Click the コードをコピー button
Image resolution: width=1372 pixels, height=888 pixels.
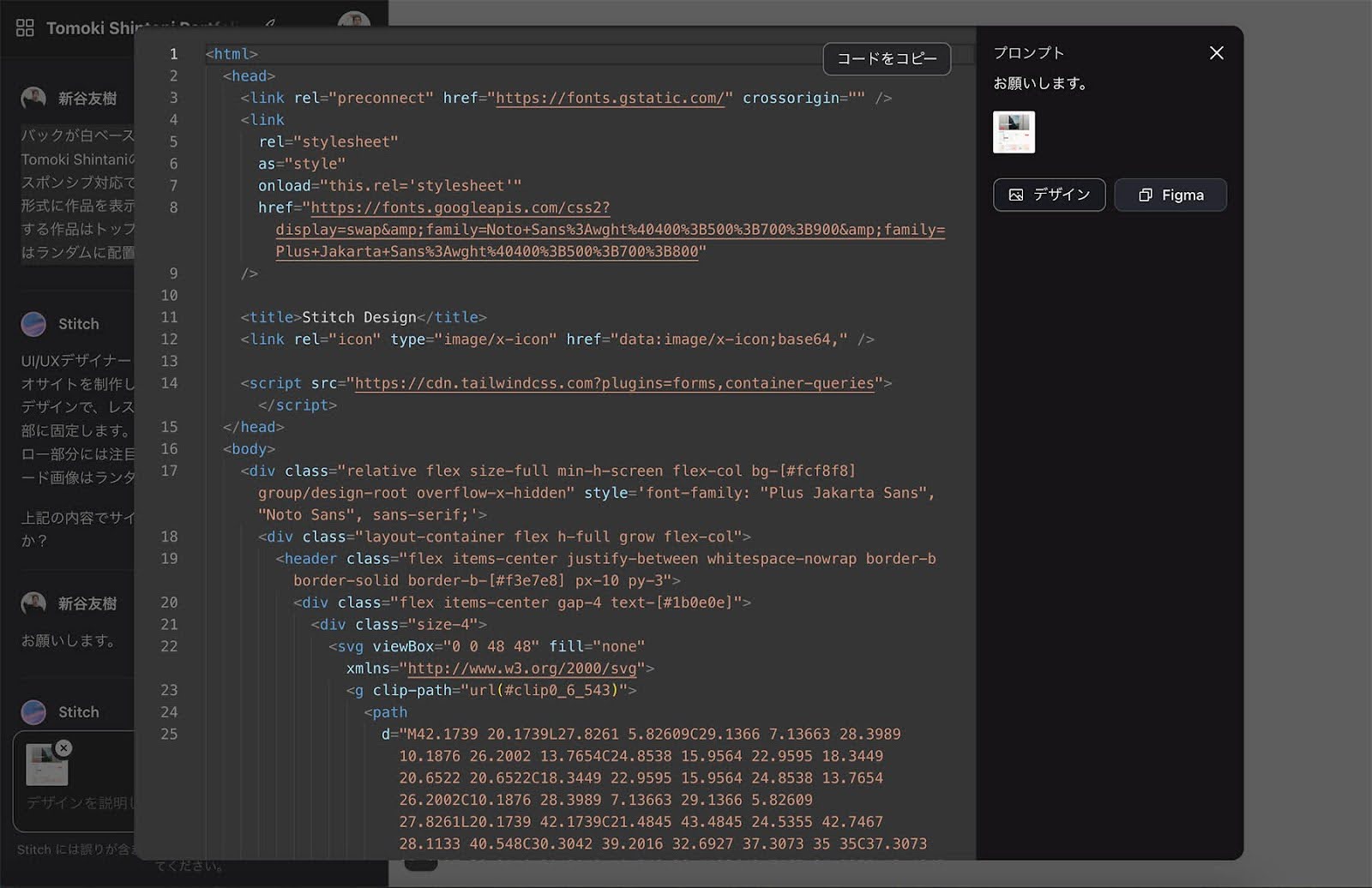pos(887,59)
